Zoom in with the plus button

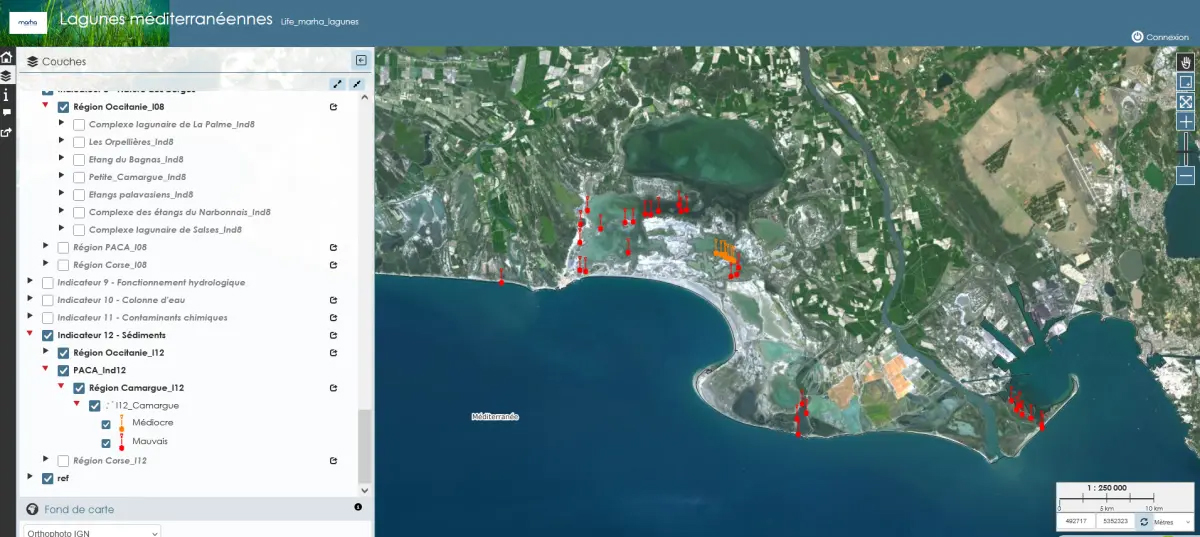1186,122
